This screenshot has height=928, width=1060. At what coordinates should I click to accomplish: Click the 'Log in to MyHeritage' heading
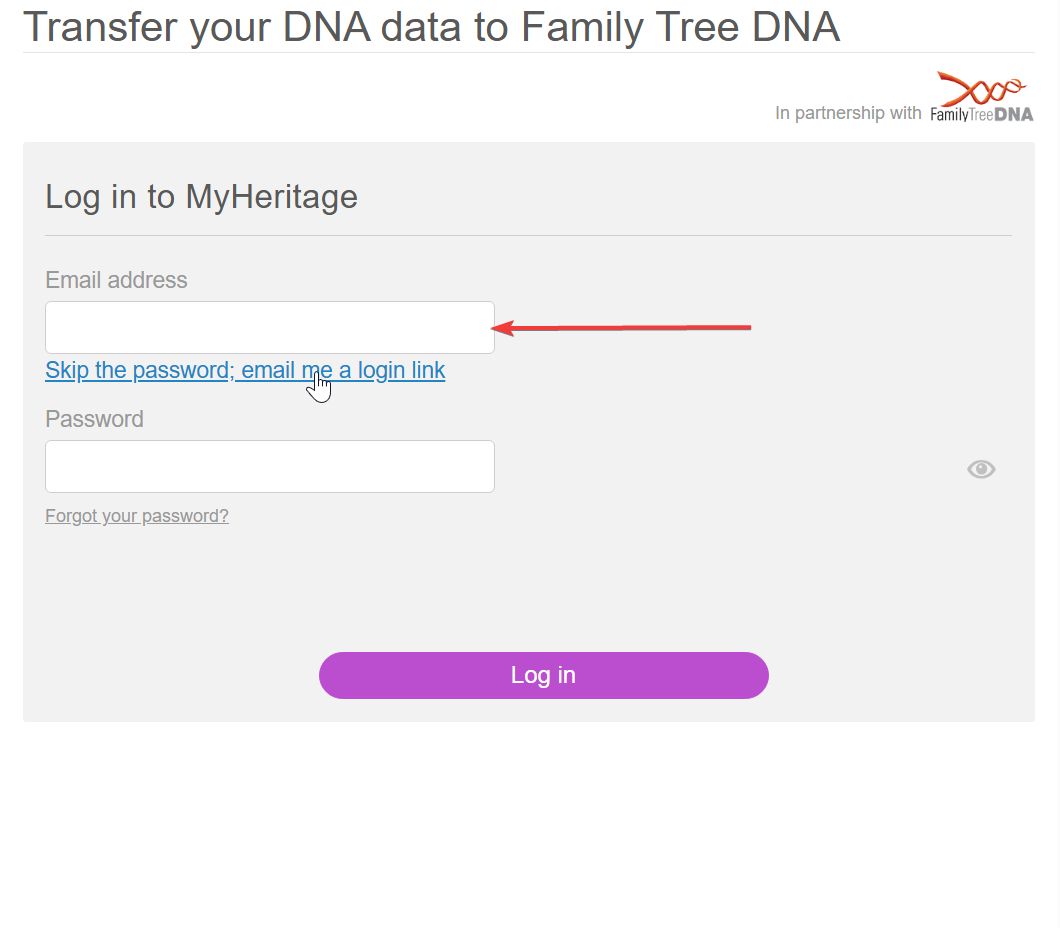[x=201, y=196]
